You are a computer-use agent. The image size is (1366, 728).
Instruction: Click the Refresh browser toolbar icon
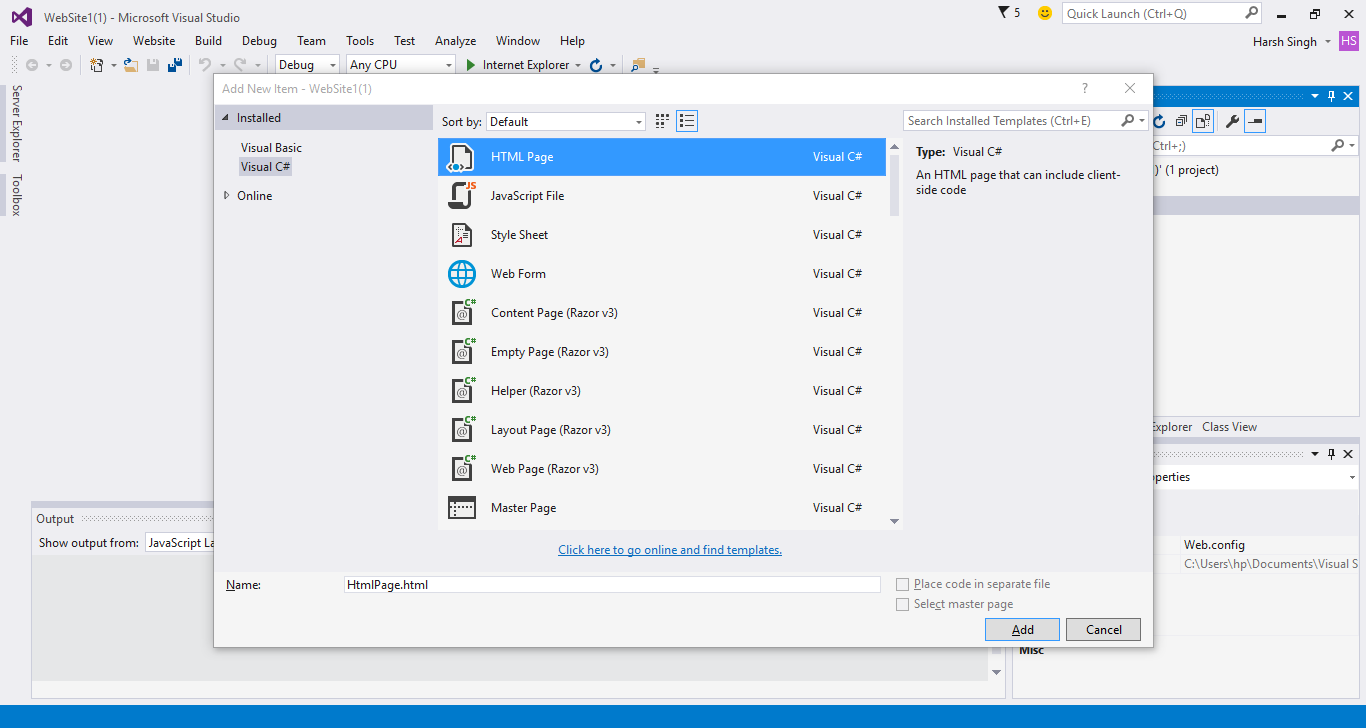(596, 65)
